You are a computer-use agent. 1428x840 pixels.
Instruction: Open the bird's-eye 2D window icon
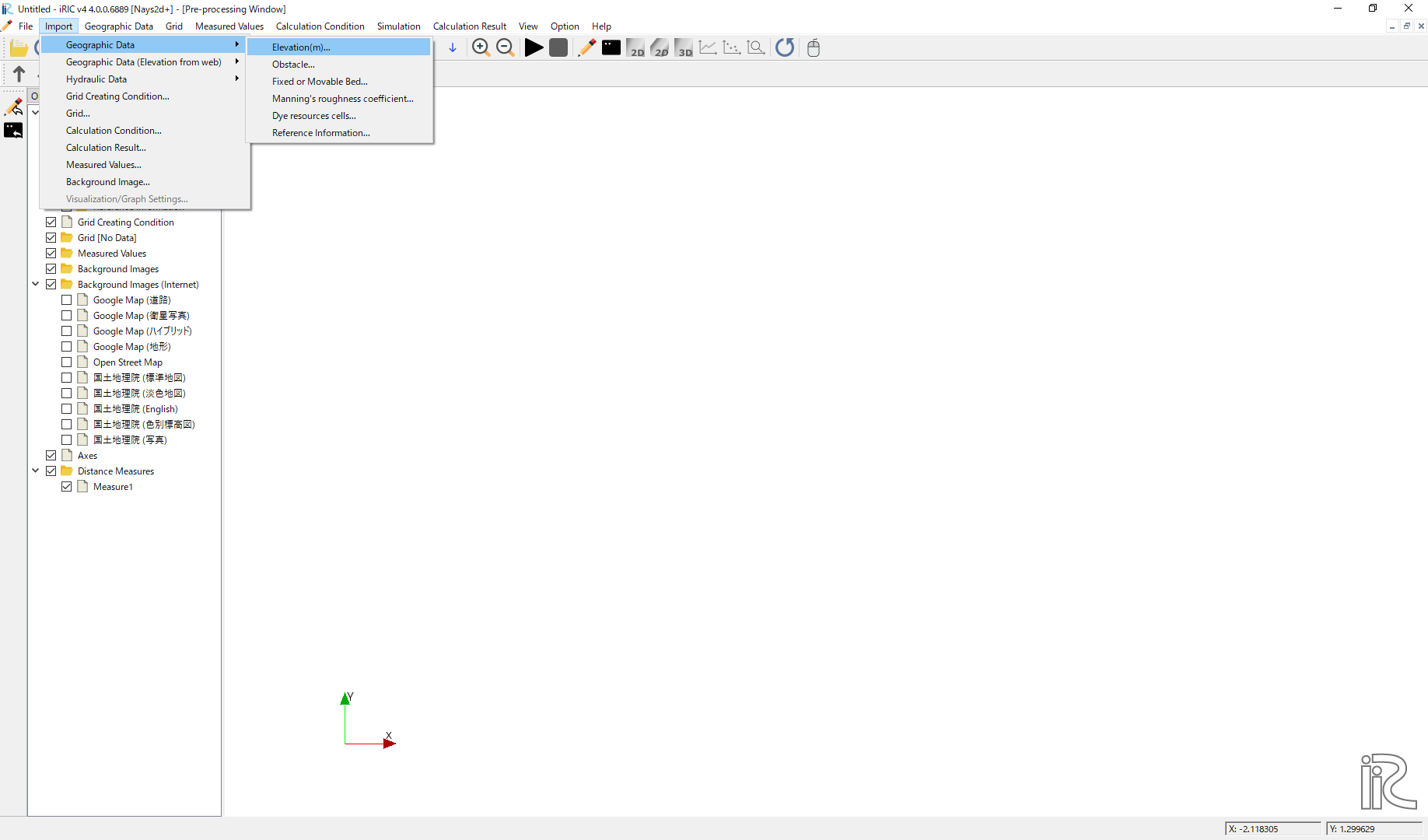pyautogui.click(x=660, y=47)
